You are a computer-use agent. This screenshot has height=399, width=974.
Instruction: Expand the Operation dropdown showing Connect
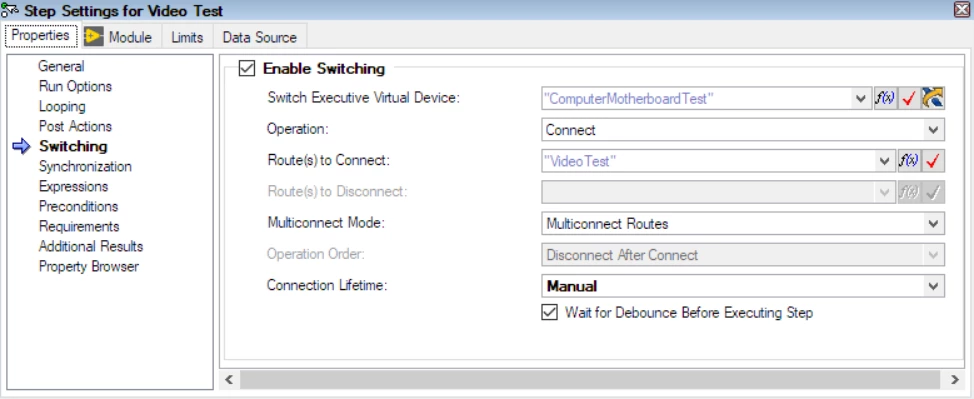pyautogui.click(x=743, y=130)
